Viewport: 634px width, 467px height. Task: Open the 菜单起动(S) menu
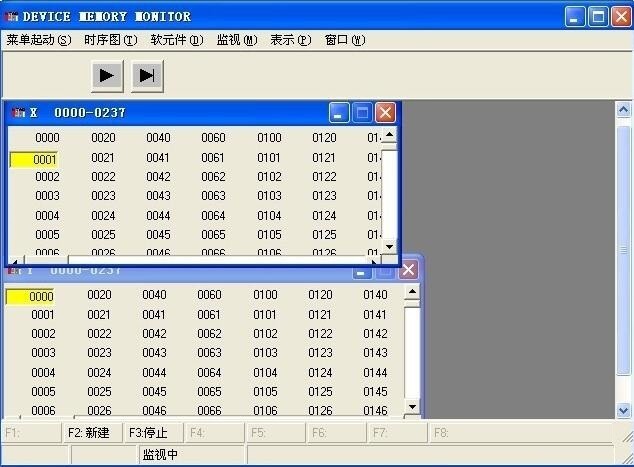pos(39,40)
